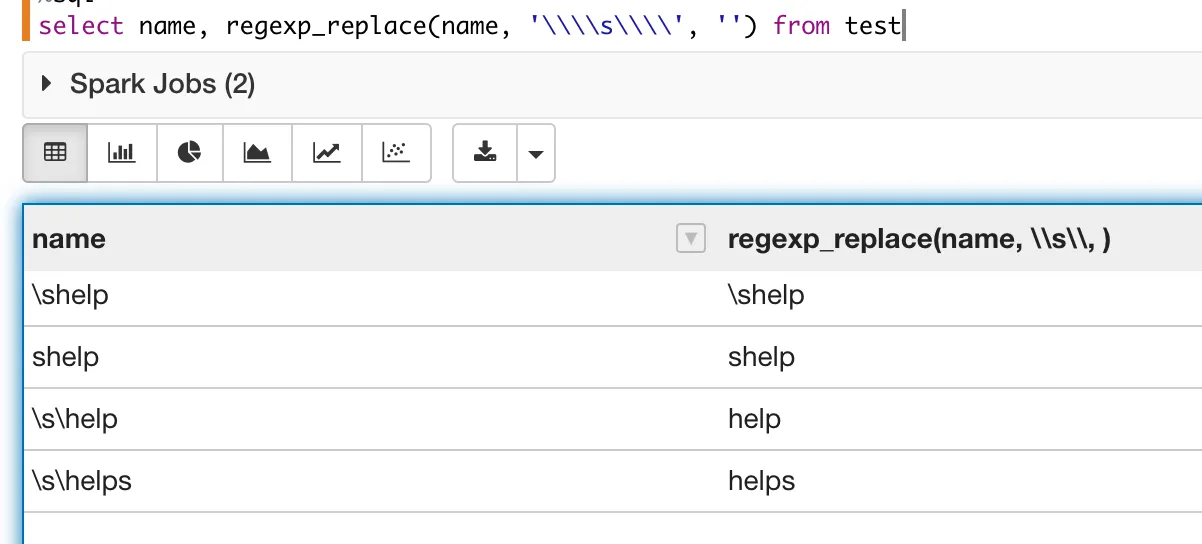Switch to the table view icon
This screenshot has height=544, width=1202.
coord(55,153)
